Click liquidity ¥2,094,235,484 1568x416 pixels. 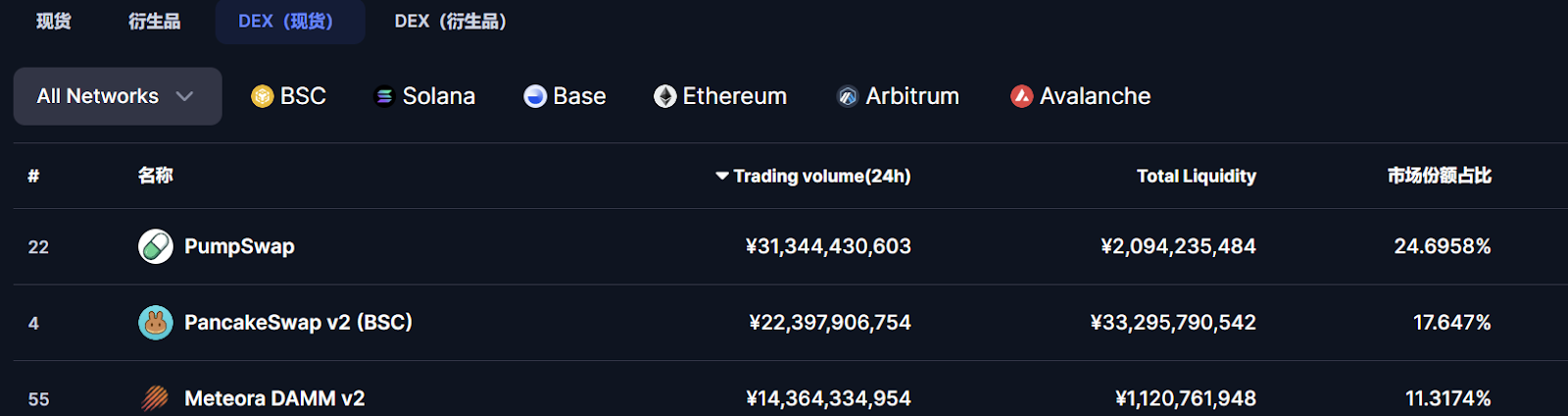click(1178, 246)
